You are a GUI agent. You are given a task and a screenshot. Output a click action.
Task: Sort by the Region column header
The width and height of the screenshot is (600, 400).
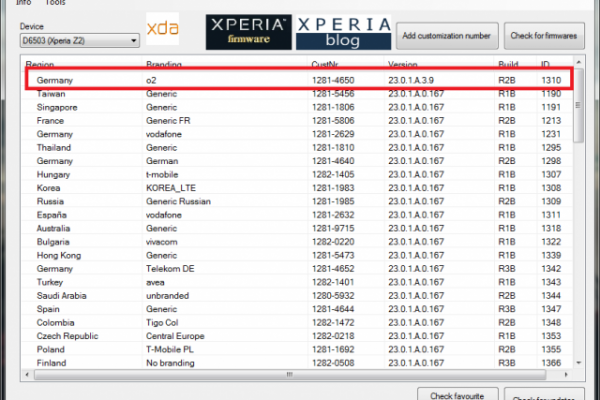pyautogui.click(x=40, y=64)
